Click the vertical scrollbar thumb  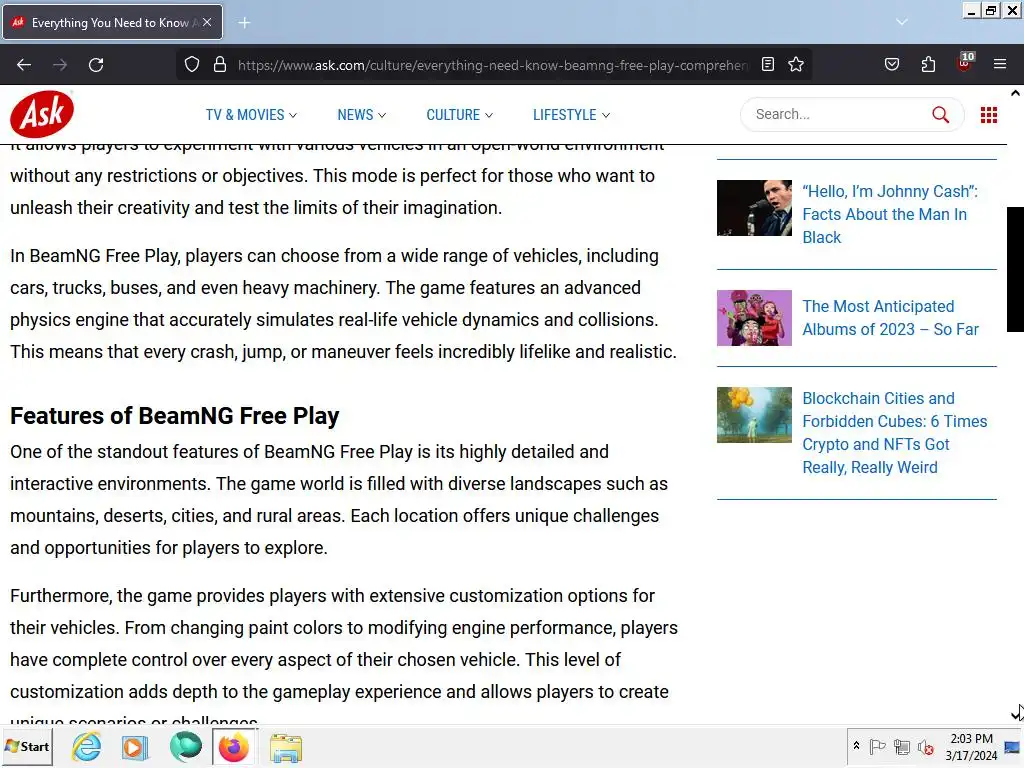1016,269
